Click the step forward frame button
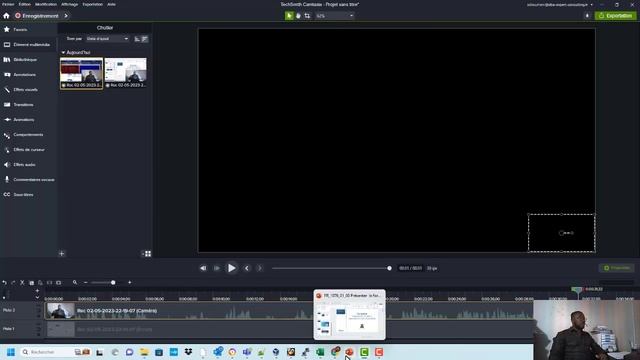This screenshot has height=360, width=640. pos(217,268)
